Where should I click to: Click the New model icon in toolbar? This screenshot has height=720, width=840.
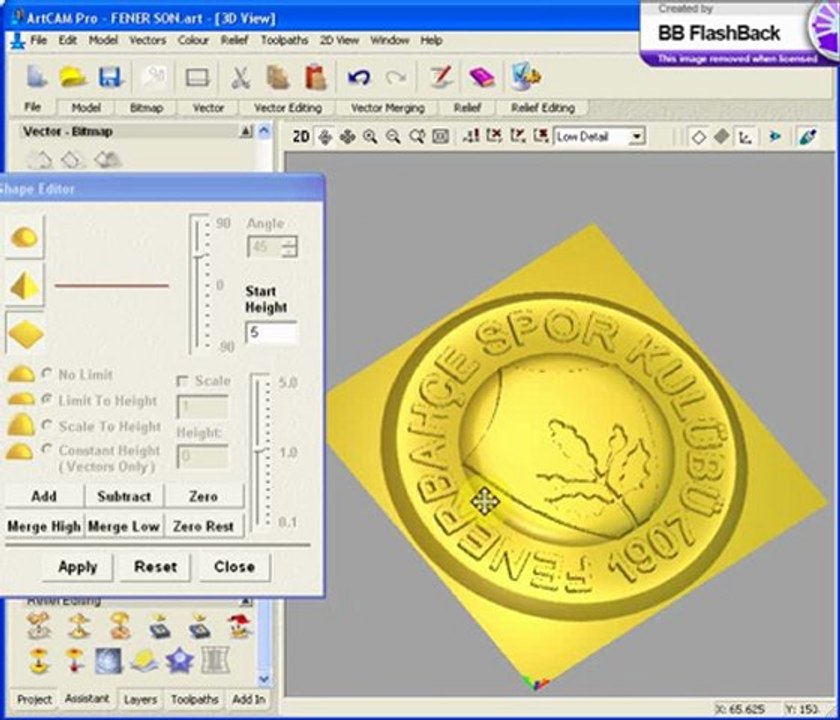click(x=36, y=77)
